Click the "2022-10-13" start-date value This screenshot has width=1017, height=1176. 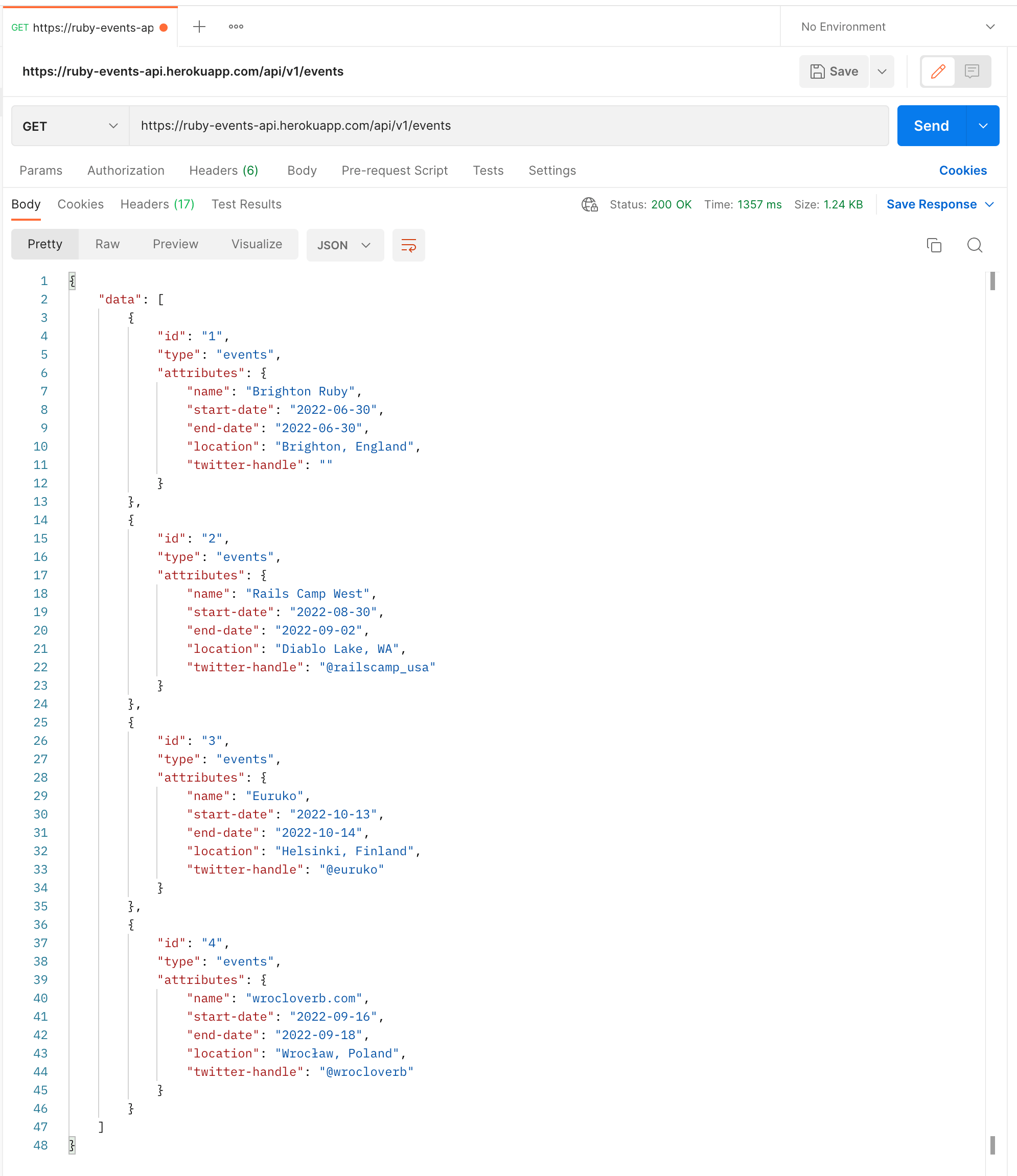333,814
